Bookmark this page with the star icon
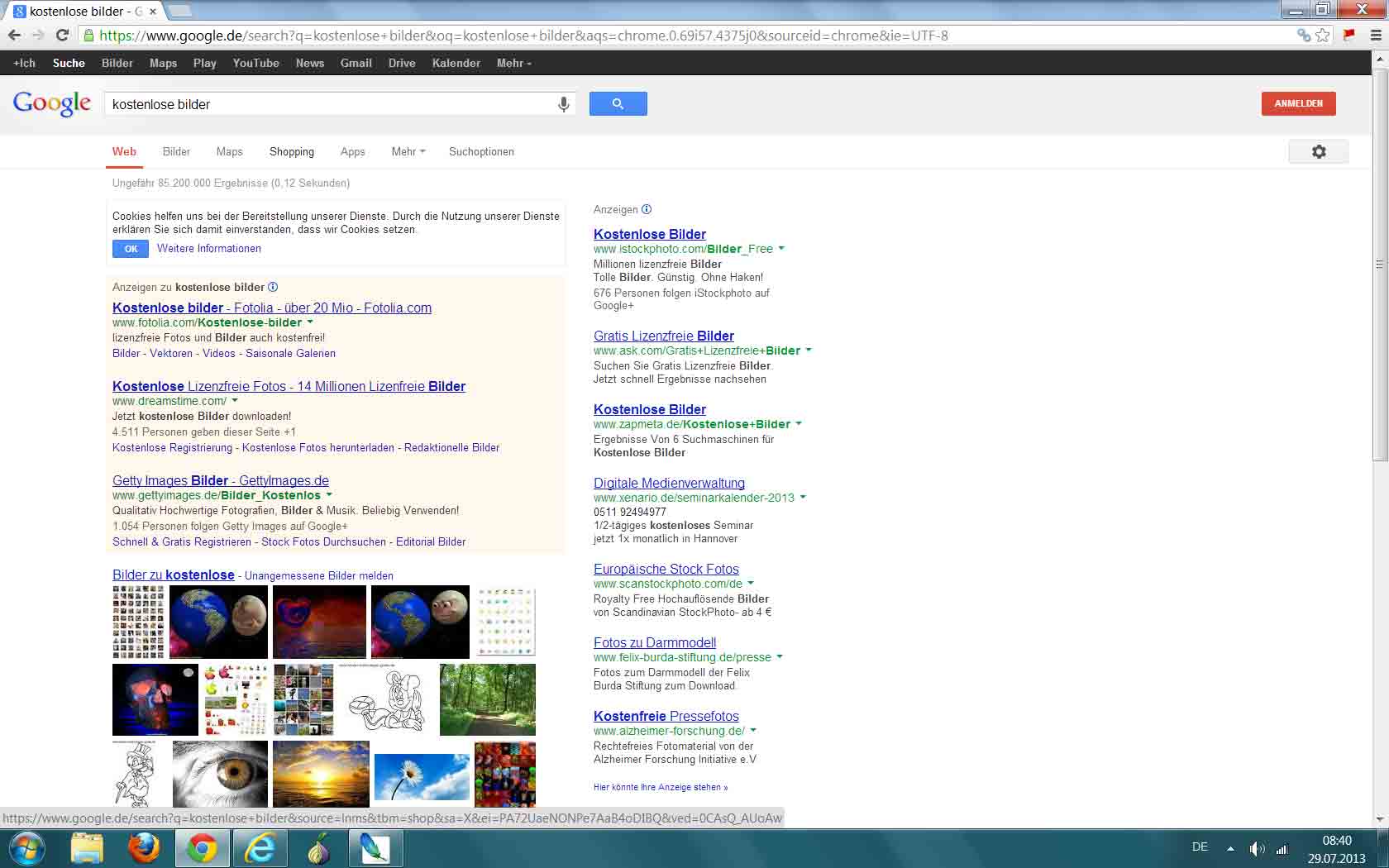Screen dimensions: 1389x868 coord(1323,36)
